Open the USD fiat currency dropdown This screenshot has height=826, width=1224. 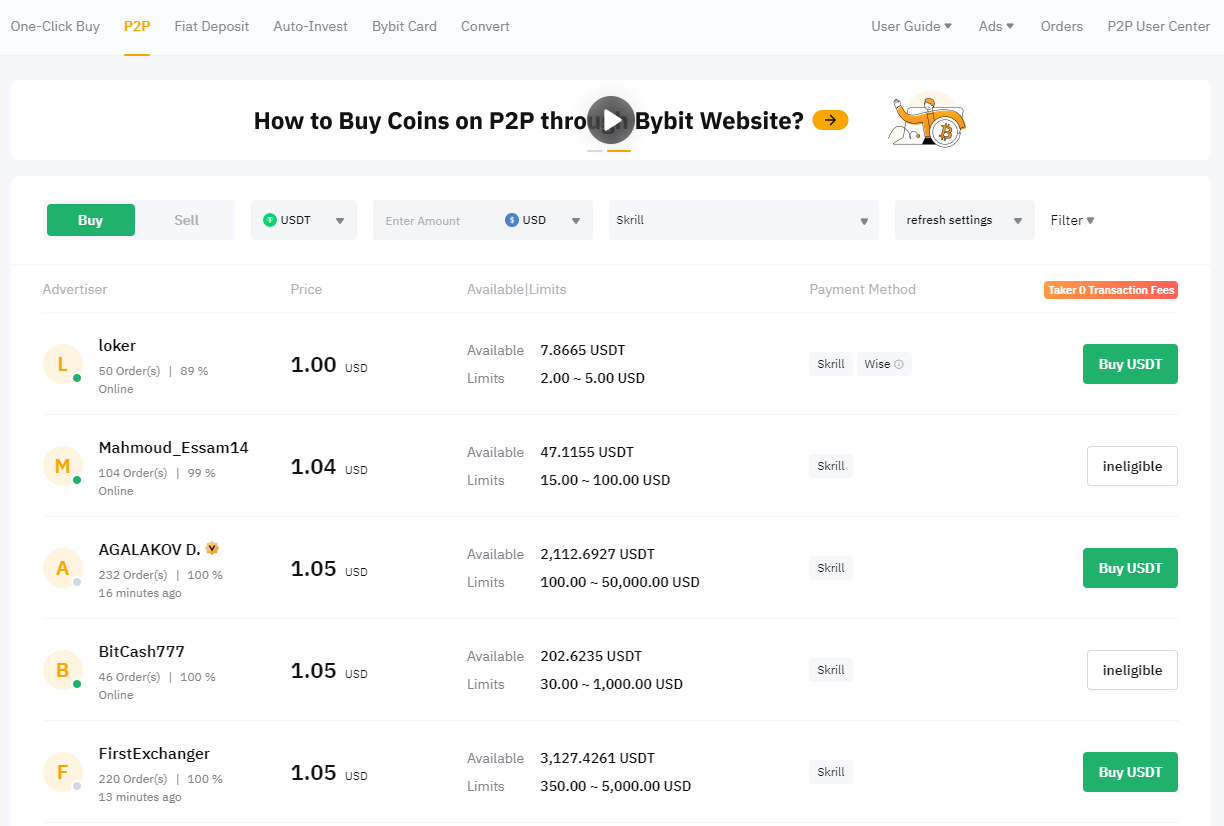click(543, 220)
